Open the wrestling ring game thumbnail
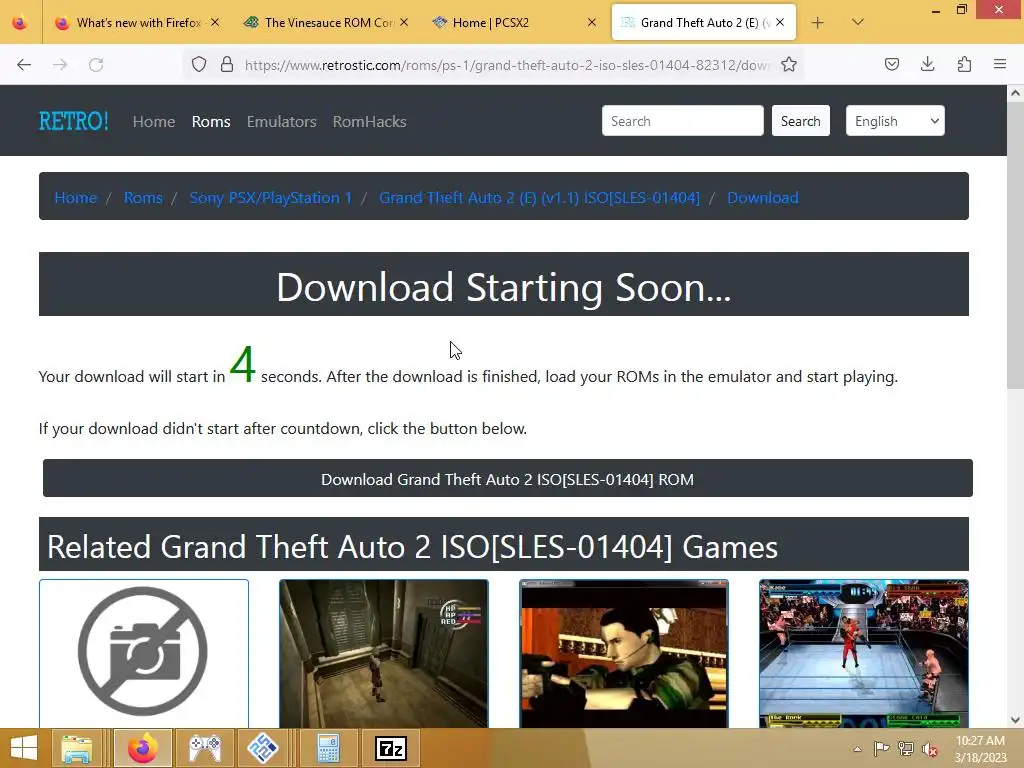The width and height of the screenshot is (1024, 768). coord(864,653)
